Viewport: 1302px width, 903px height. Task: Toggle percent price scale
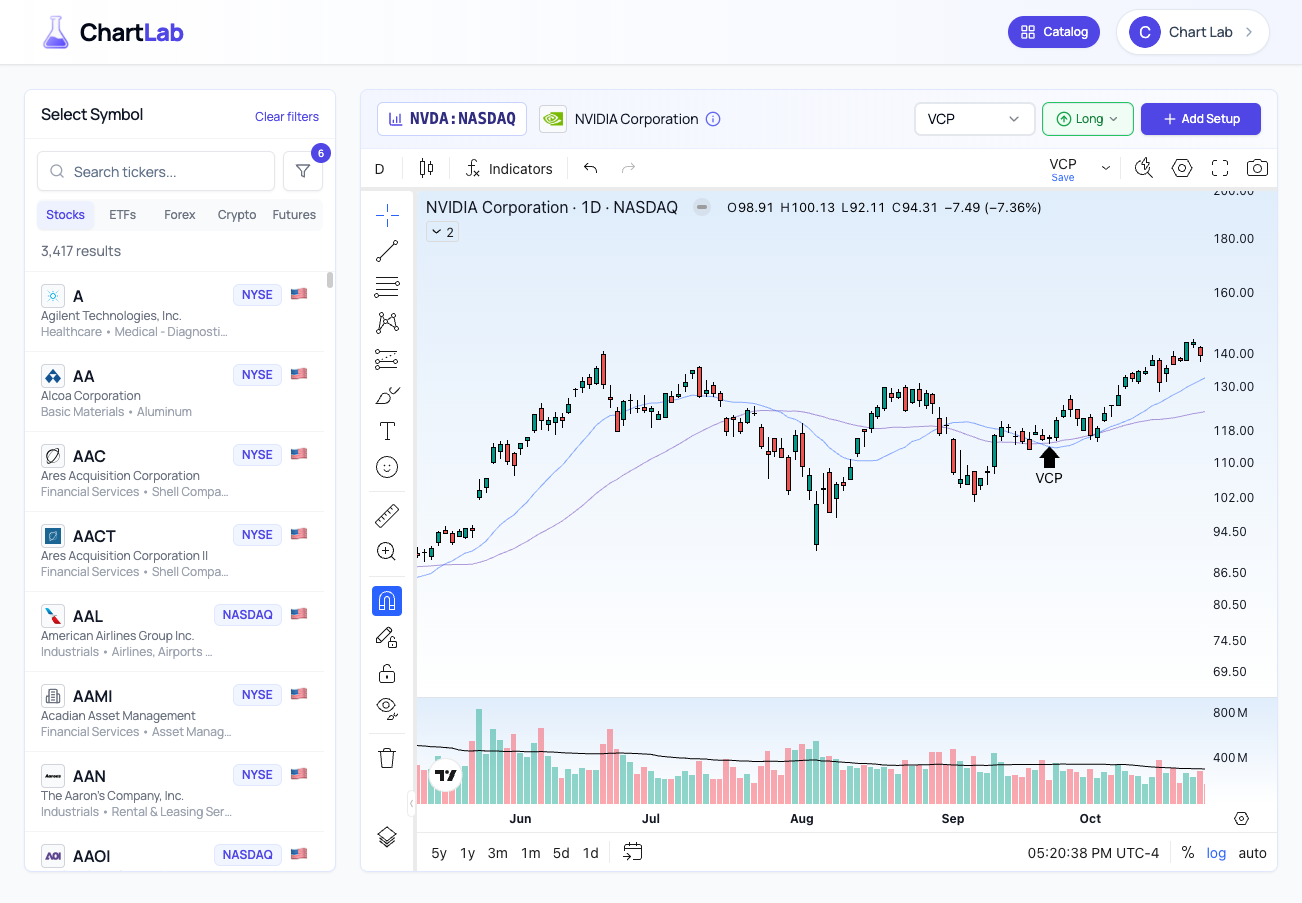[x=1188, y=853]
